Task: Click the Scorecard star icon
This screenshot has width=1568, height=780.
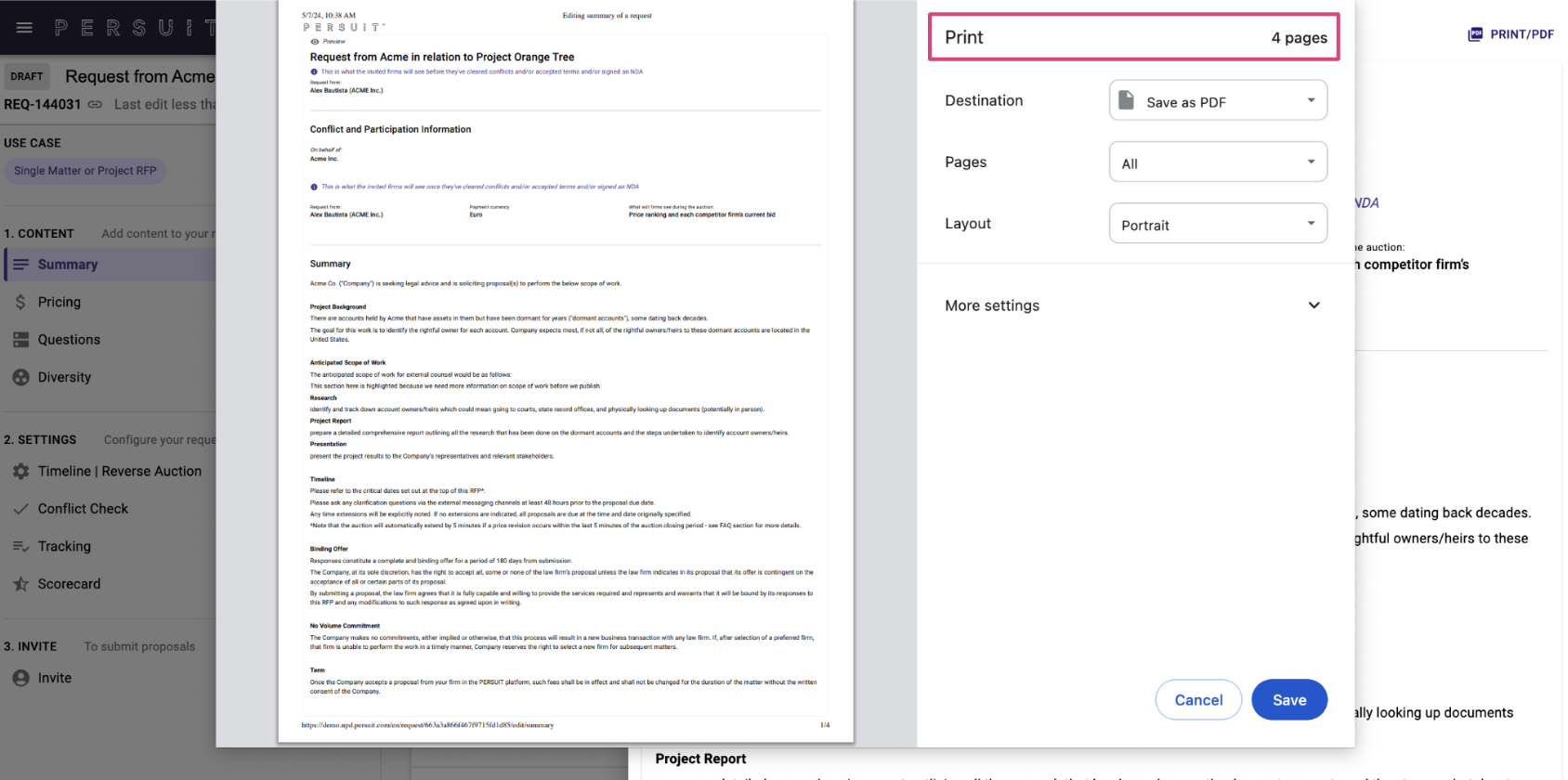Action: tap(20, 584)
